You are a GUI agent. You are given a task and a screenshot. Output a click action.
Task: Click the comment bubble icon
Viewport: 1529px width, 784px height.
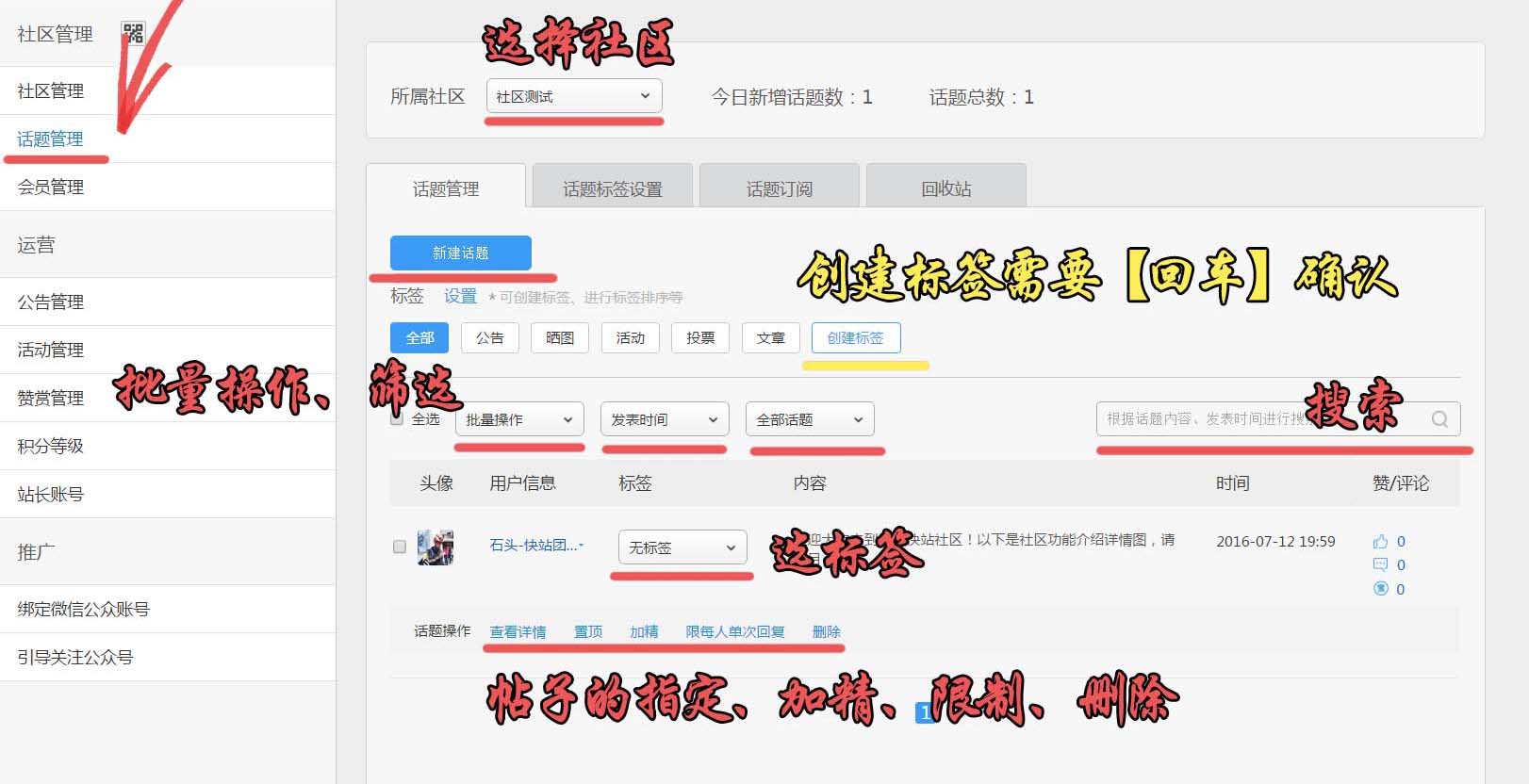pos(1380,564)
